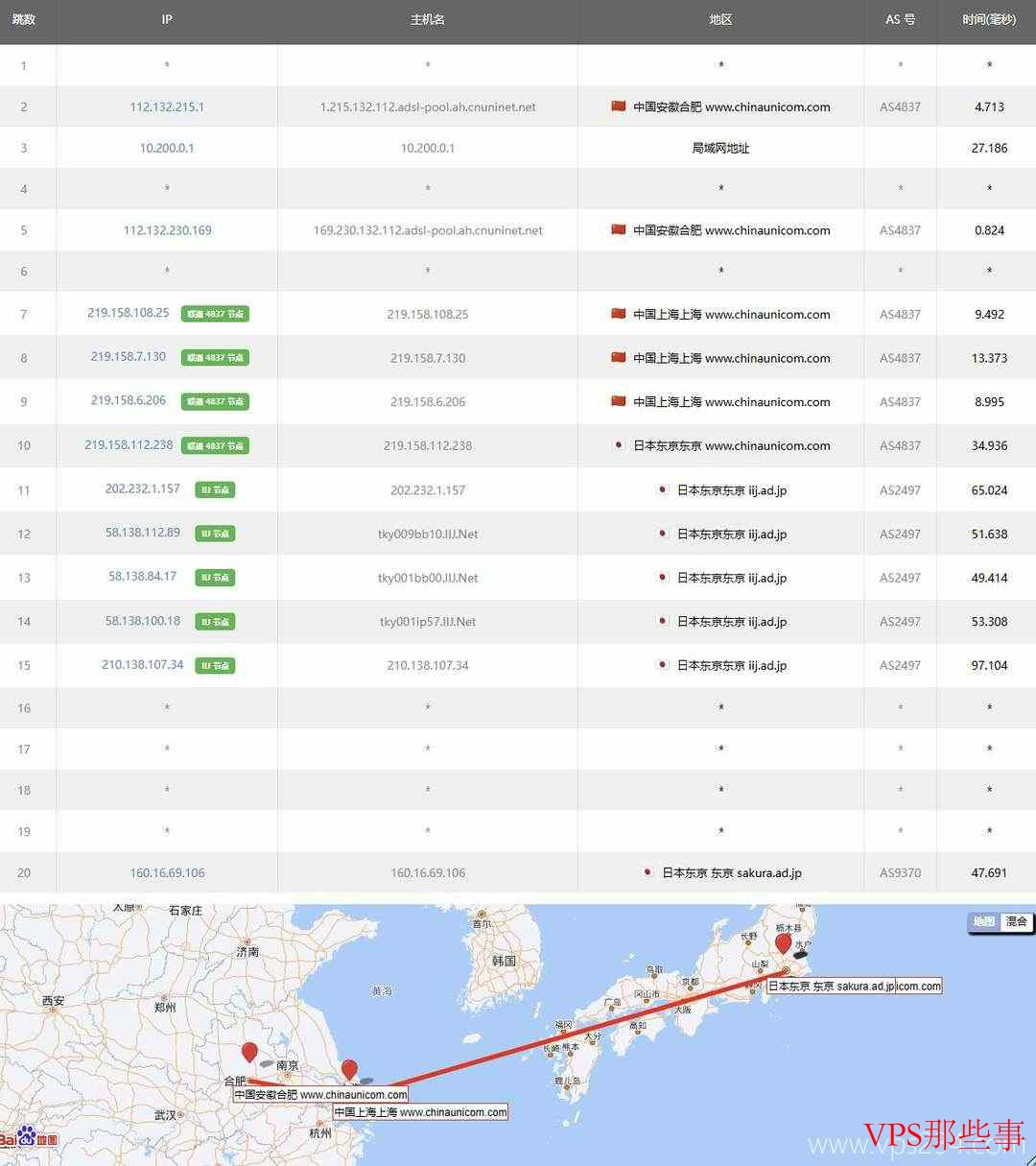
Task: Select hostname 1.215.132.112.adsl-pool.ah.cnuninet.net
Action: 428,107
